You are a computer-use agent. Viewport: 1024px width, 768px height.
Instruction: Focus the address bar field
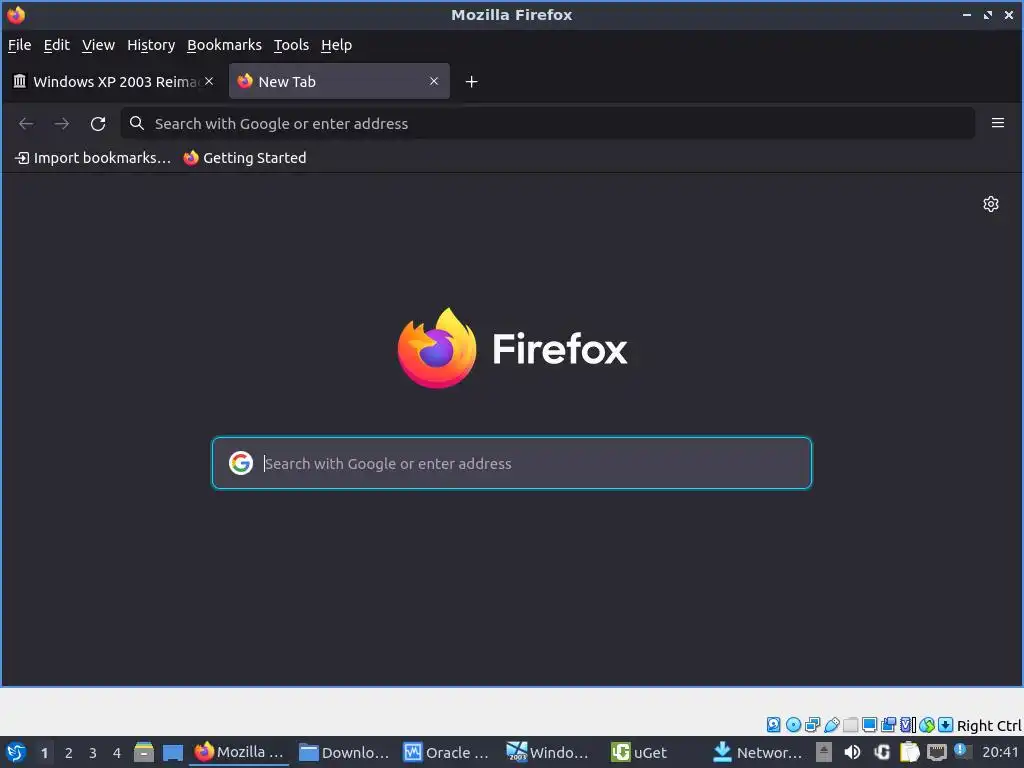tap(547, 123)
